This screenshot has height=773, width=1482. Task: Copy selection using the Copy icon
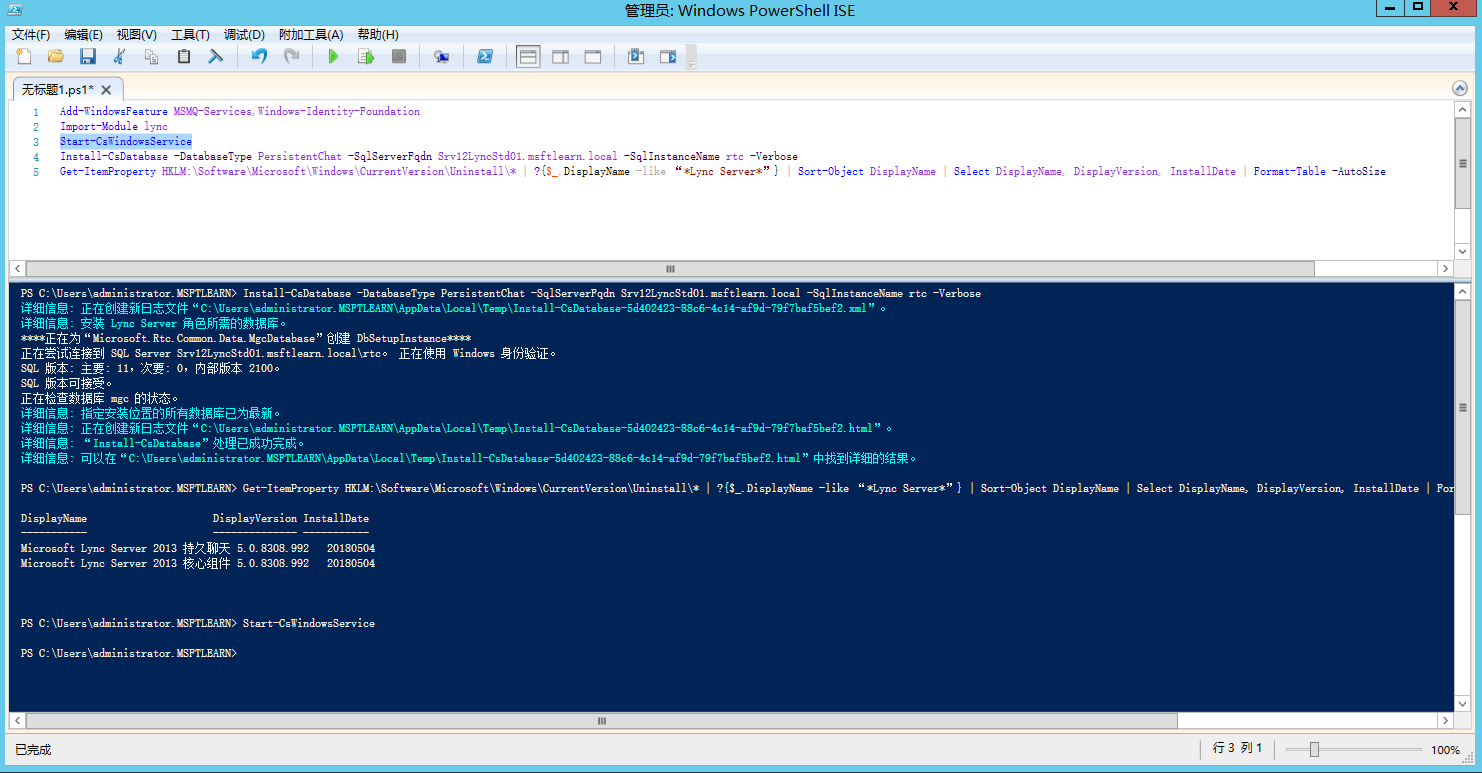(x=152, y=57)
